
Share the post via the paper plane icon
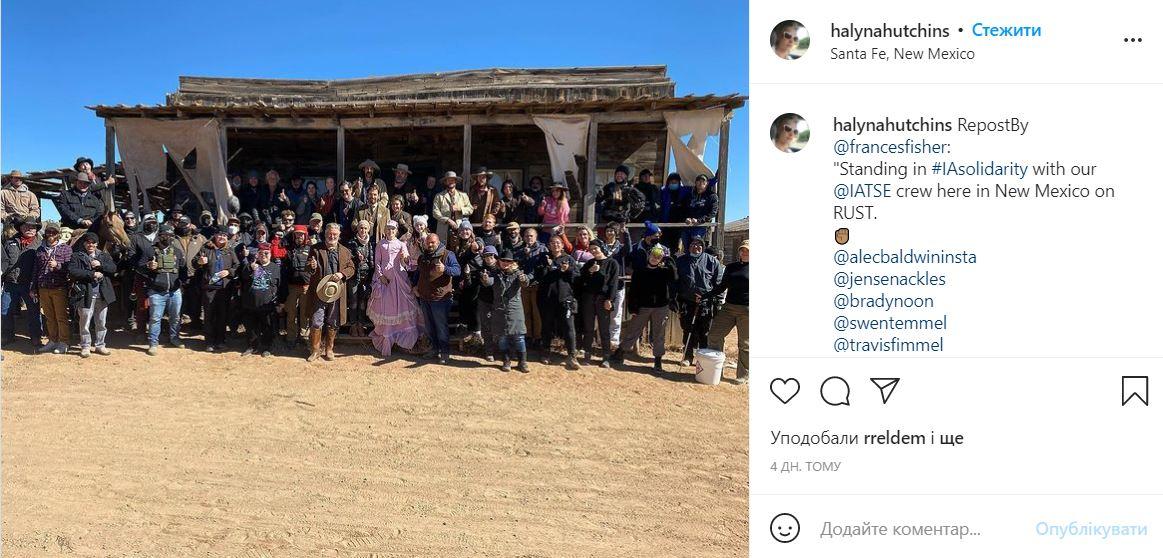coord(885,390)
